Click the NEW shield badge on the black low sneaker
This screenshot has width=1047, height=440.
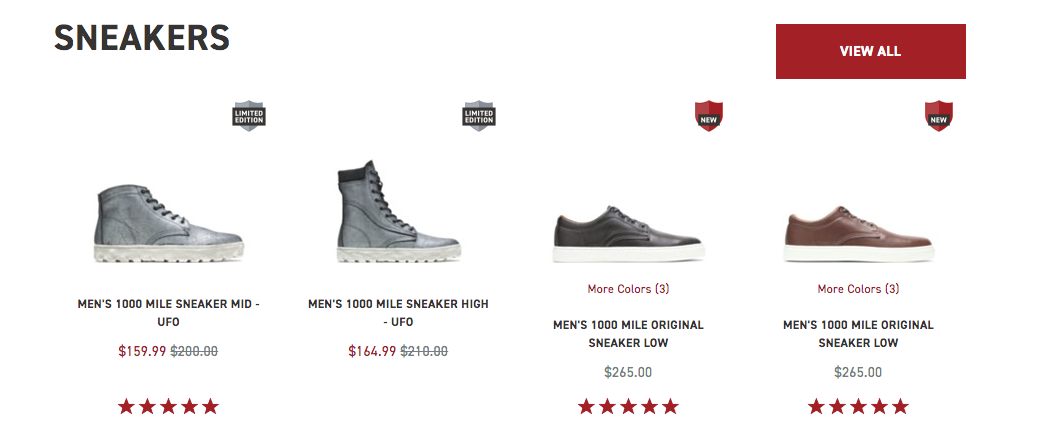point(708,116)
